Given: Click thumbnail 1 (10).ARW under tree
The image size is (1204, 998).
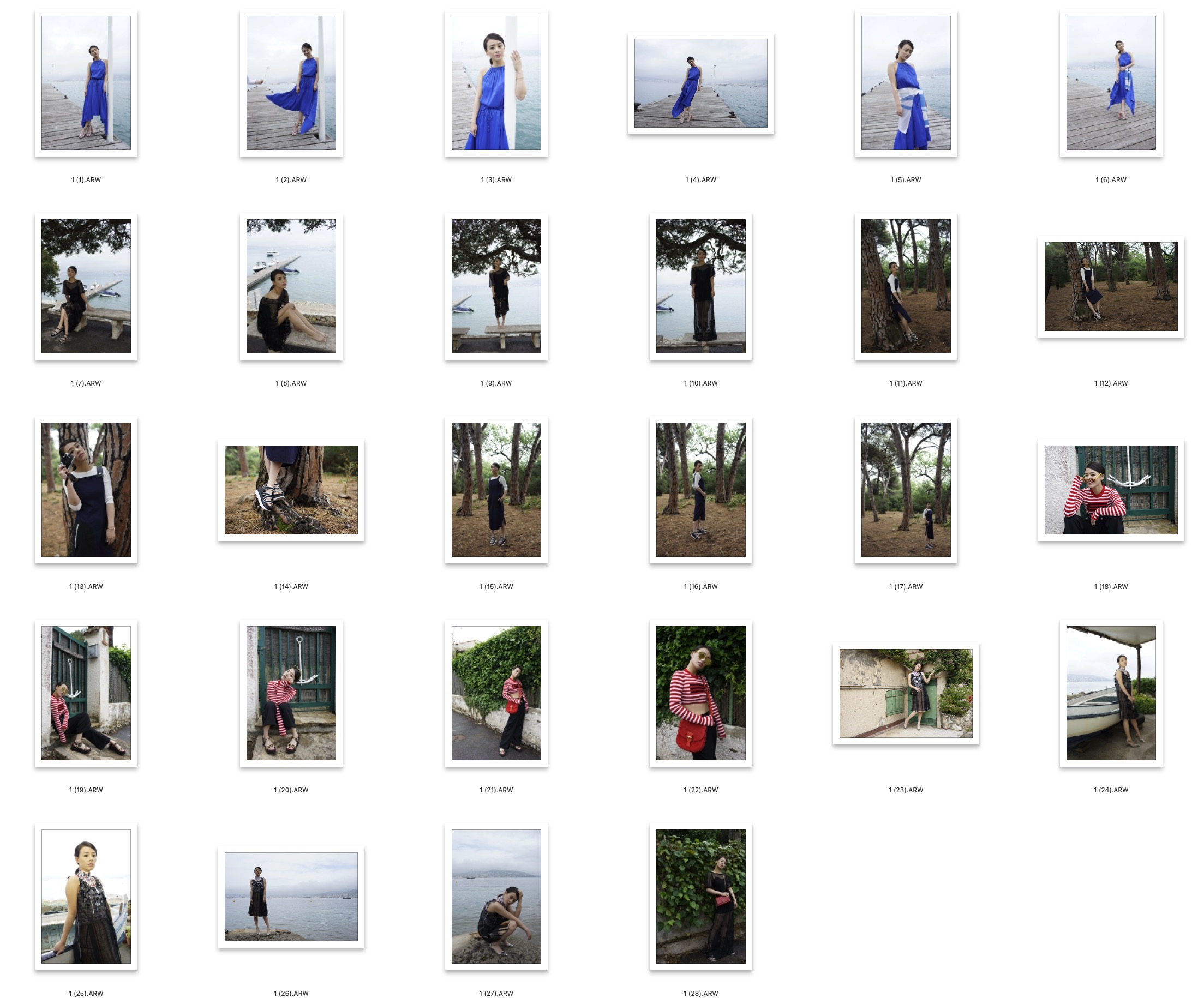Looking at the screenshot, I should (700, 286).
